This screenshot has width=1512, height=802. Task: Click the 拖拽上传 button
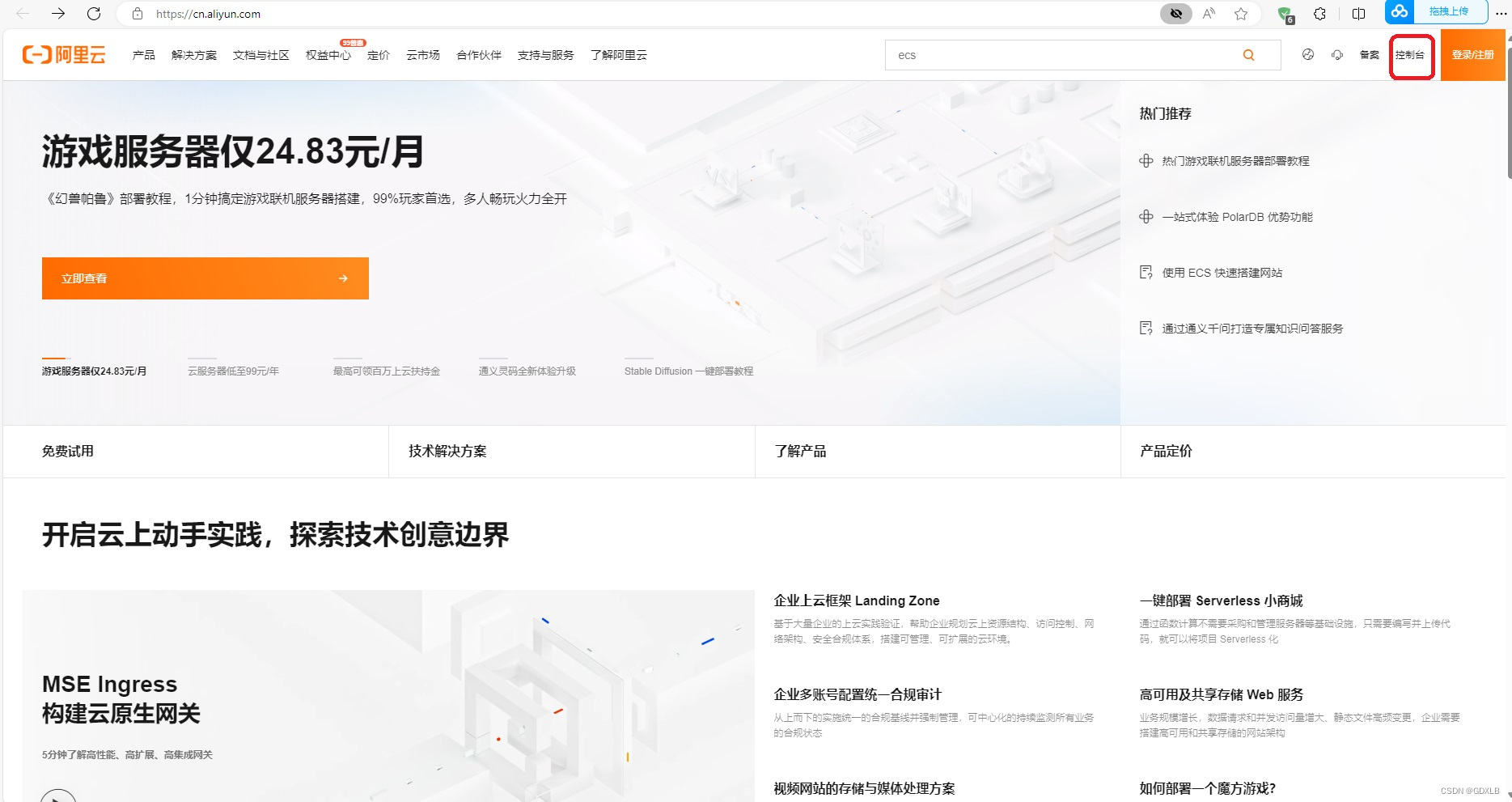(x=1449, y=11)
